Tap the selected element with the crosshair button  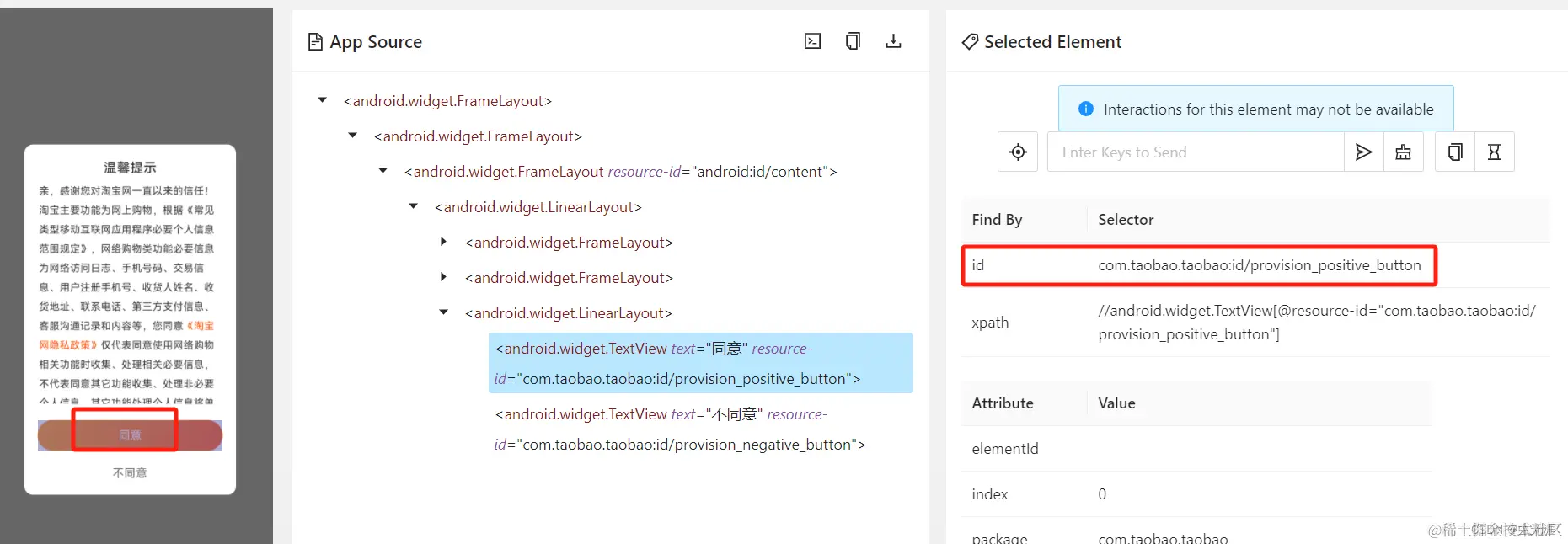point(1018,152)
